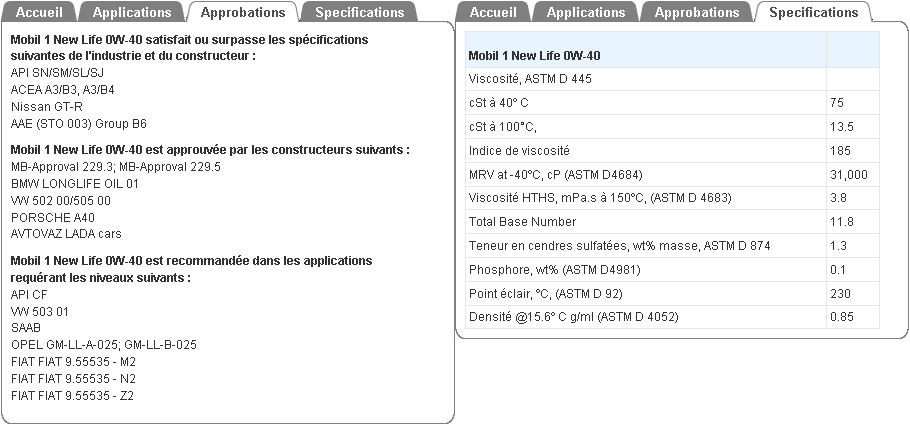
Task: Click the cSt à 40° C value 75
Action: point(837,102)
